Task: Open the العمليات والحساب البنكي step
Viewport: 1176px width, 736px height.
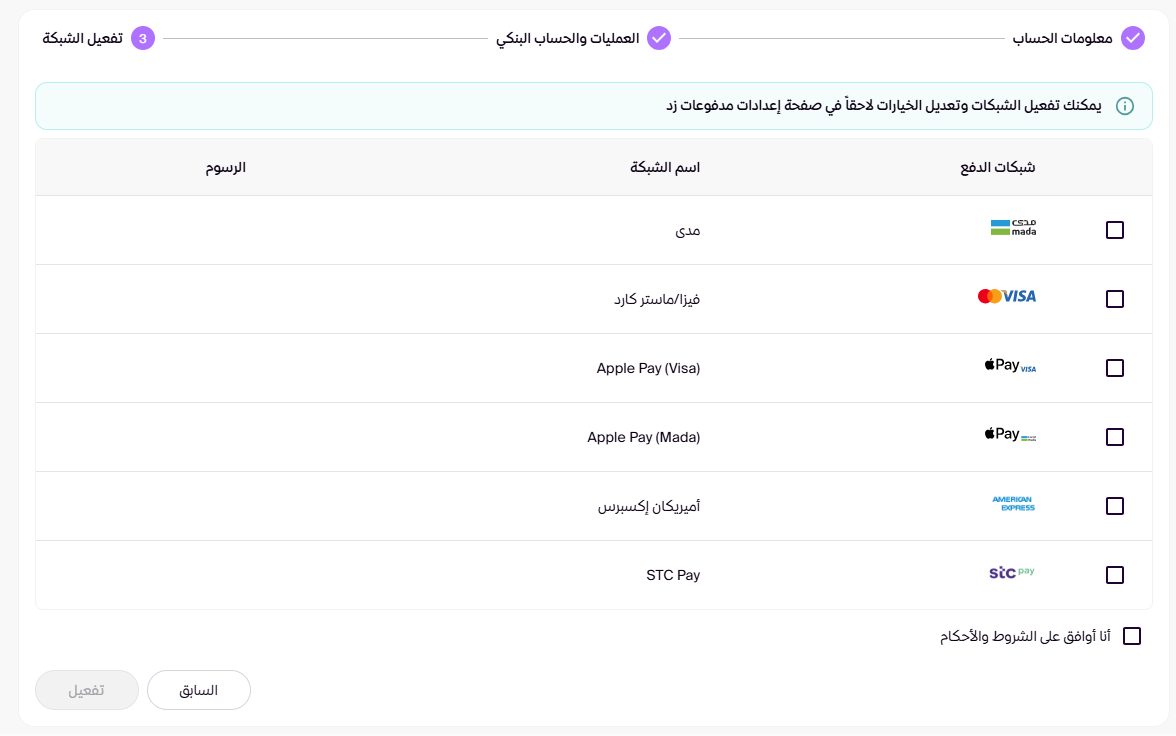Action: pyautogui.click(x=568, y=38)
